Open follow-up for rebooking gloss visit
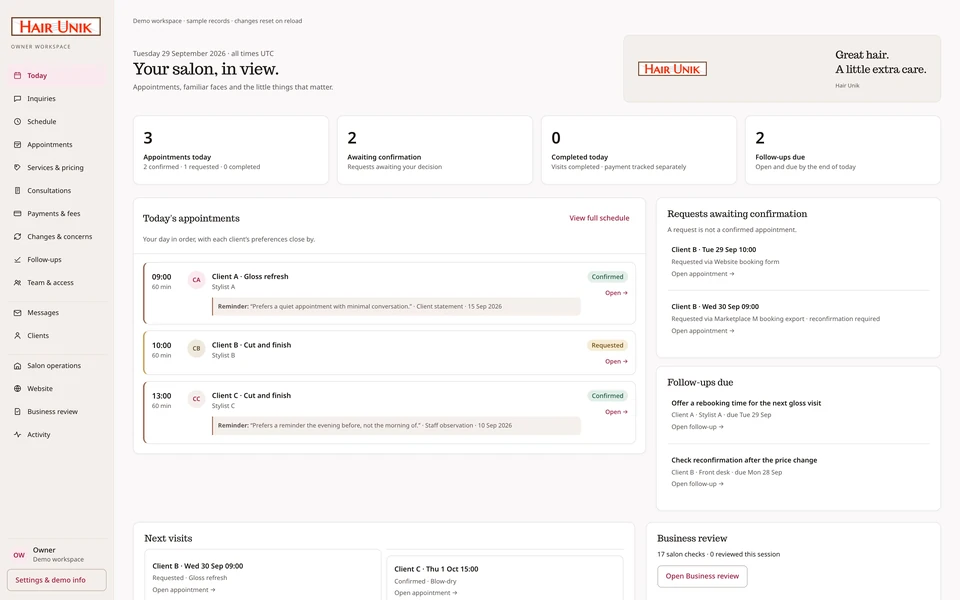Image resolution: width=960 pixels, height=600 pixels. tap(697, 427)
